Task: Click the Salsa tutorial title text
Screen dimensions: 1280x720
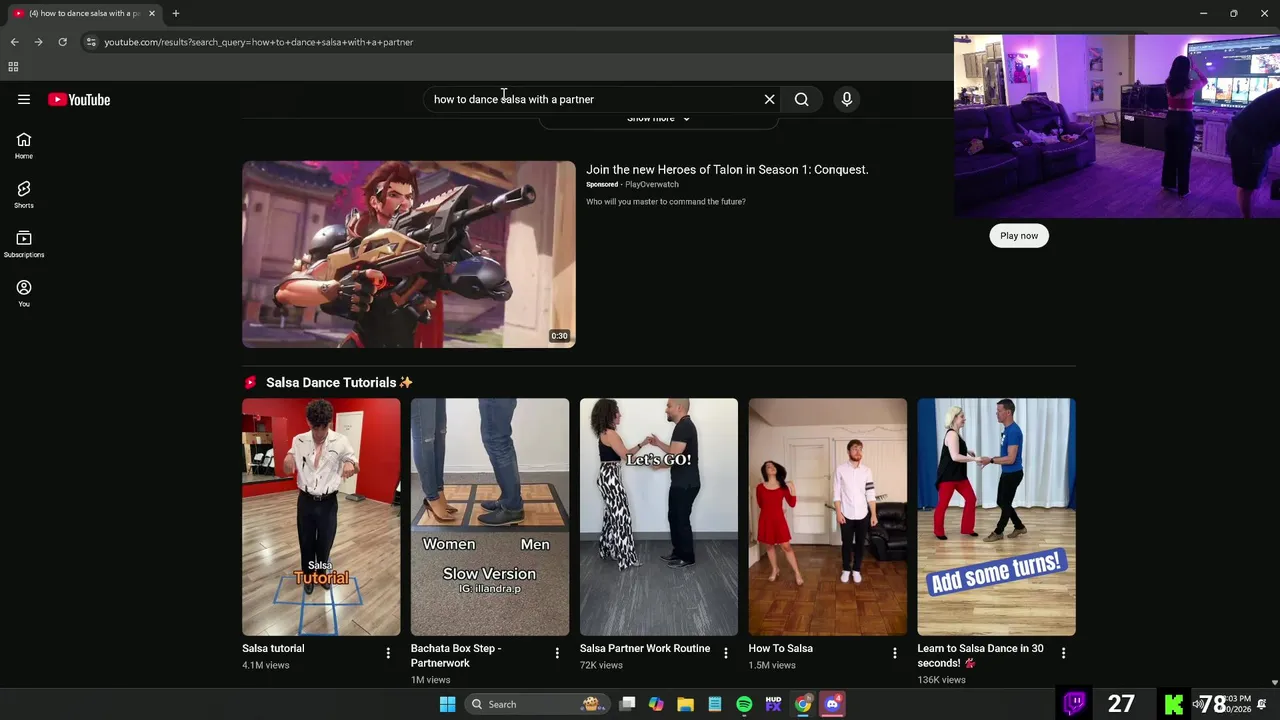Action: point(273,649)
